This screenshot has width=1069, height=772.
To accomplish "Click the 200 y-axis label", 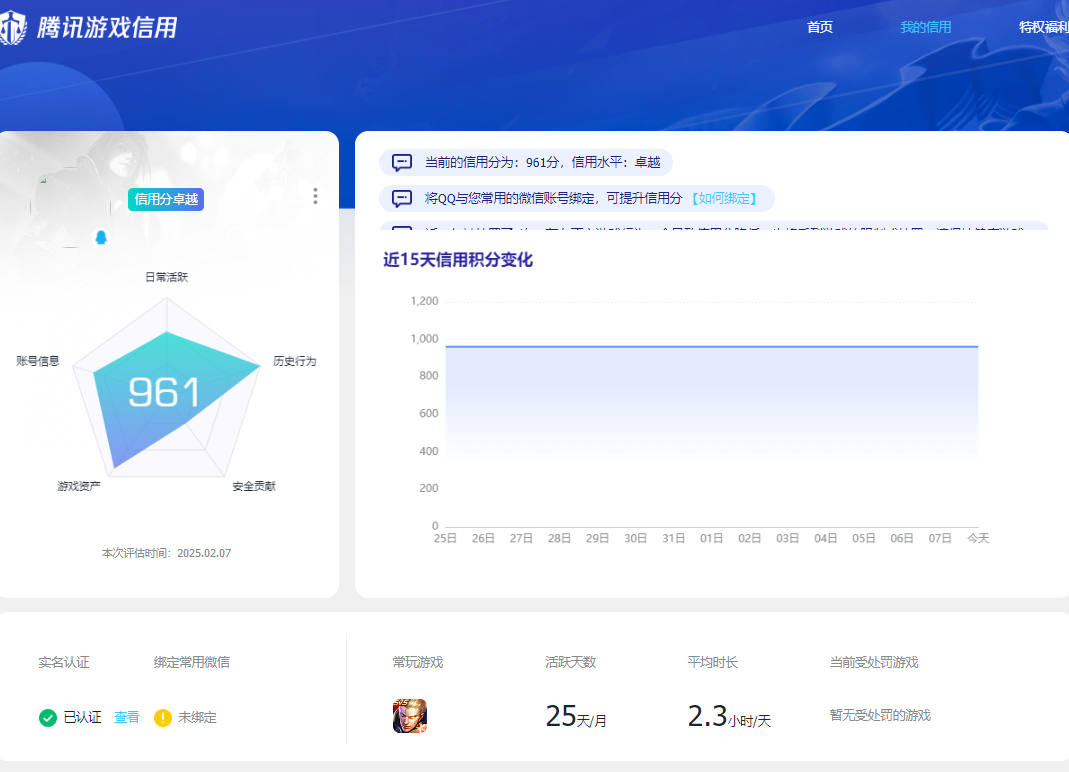I will point(429,488).
